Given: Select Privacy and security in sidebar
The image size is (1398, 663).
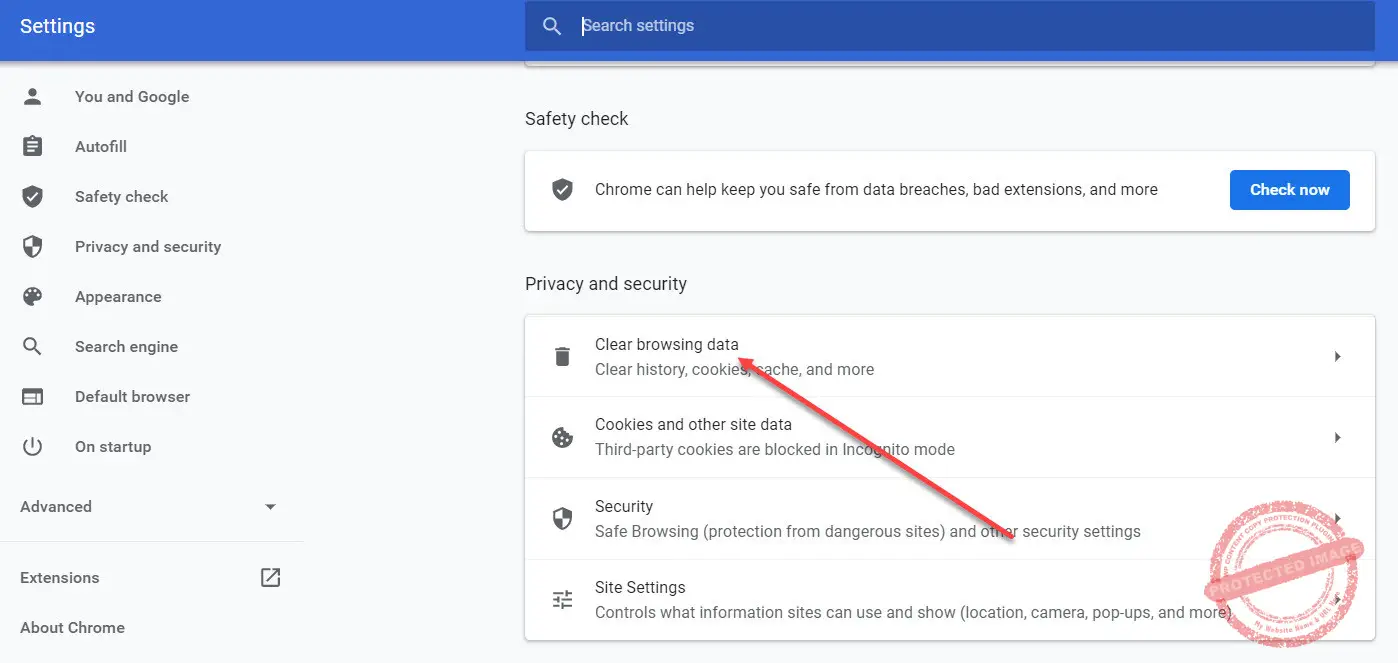Looking at the screenshot, I should (148, 247).
